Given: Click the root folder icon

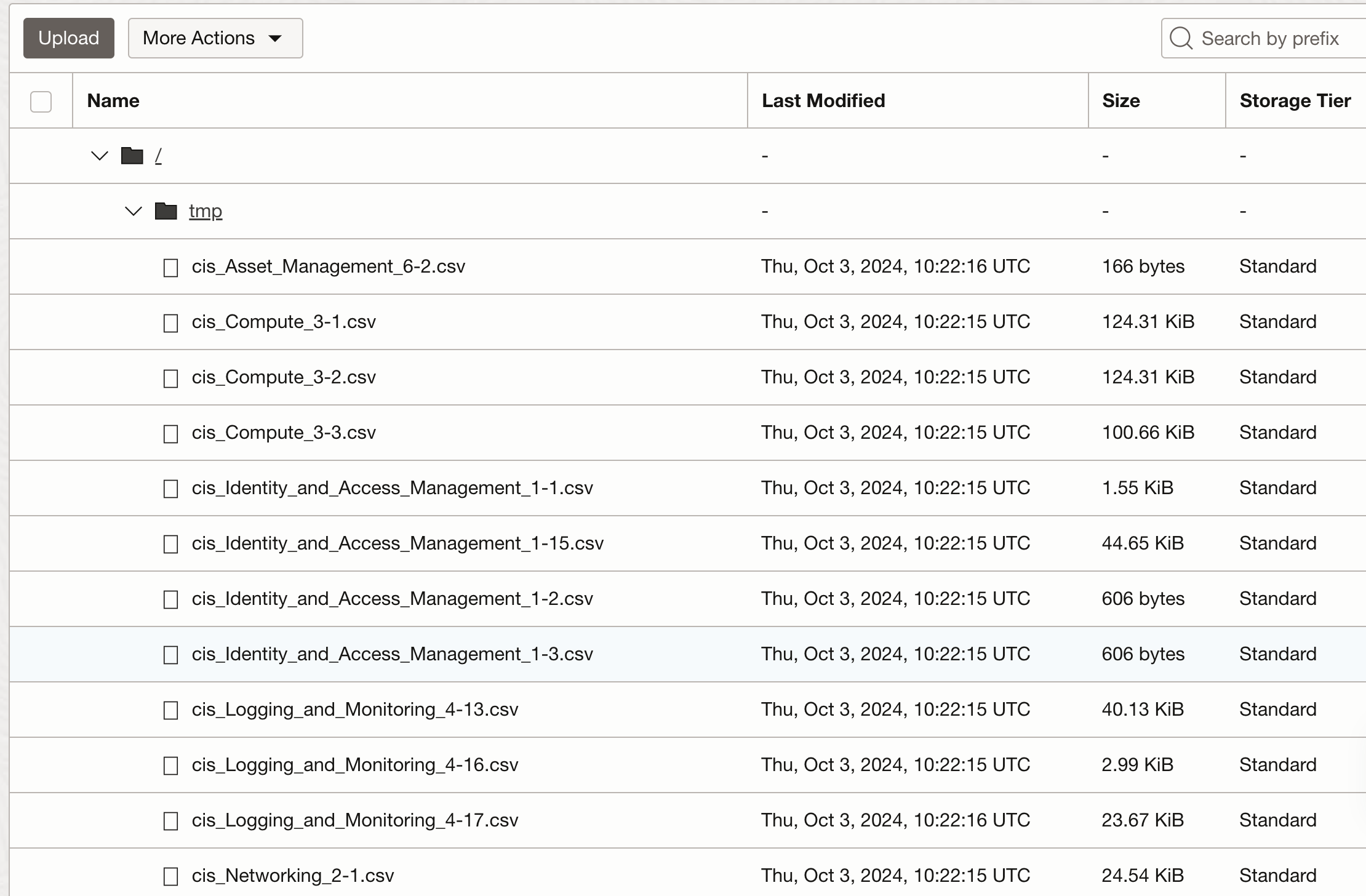Looking at the screenshot, I should click(132, 156).
